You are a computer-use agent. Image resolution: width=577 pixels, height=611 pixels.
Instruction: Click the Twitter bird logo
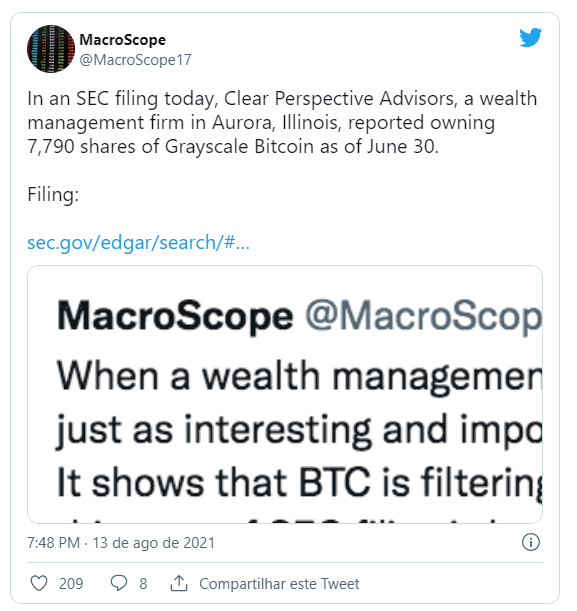[530, 37]
